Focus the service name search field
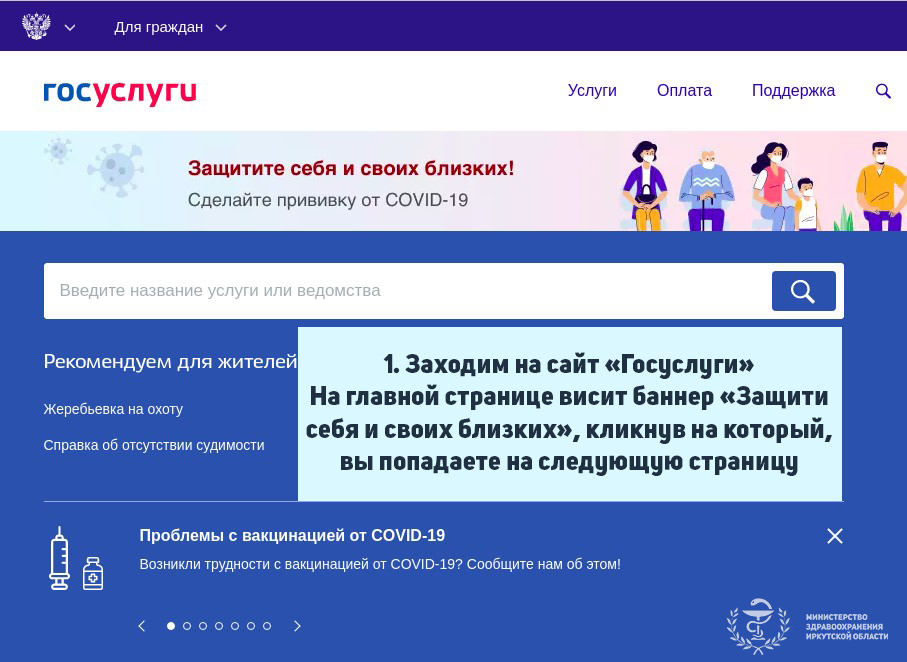This screenshot has width=907, height=662. pos(400,291)
